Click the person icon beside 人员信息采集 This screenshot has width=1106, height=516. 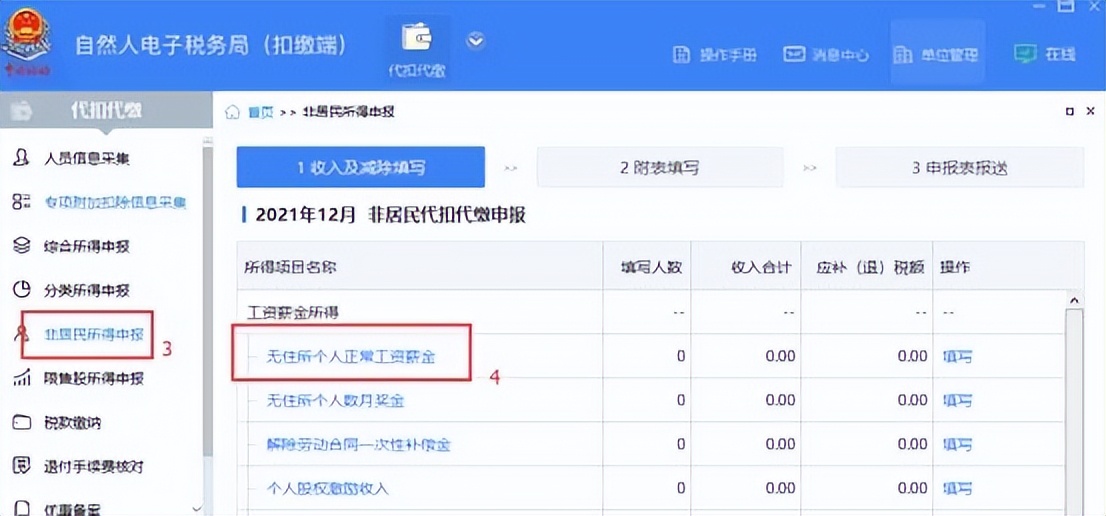22,158
